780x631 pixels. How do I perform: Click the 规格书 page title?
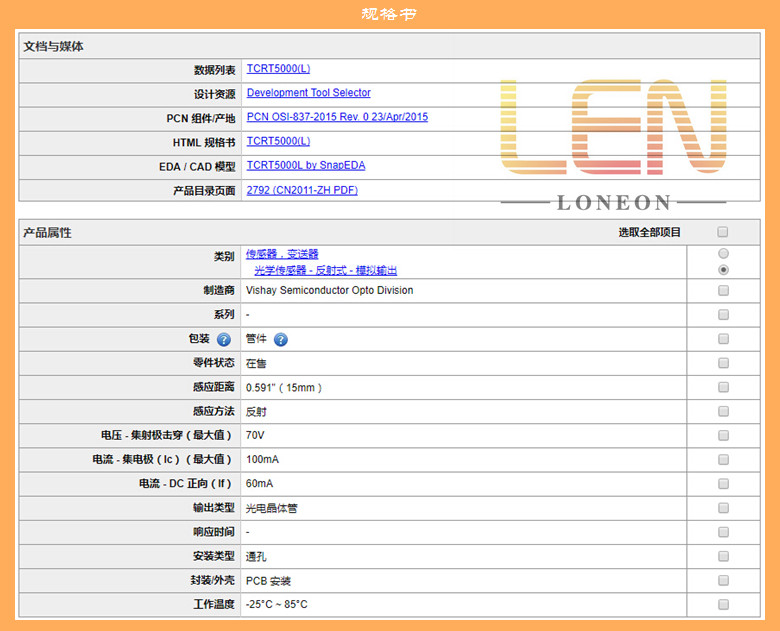389,14
